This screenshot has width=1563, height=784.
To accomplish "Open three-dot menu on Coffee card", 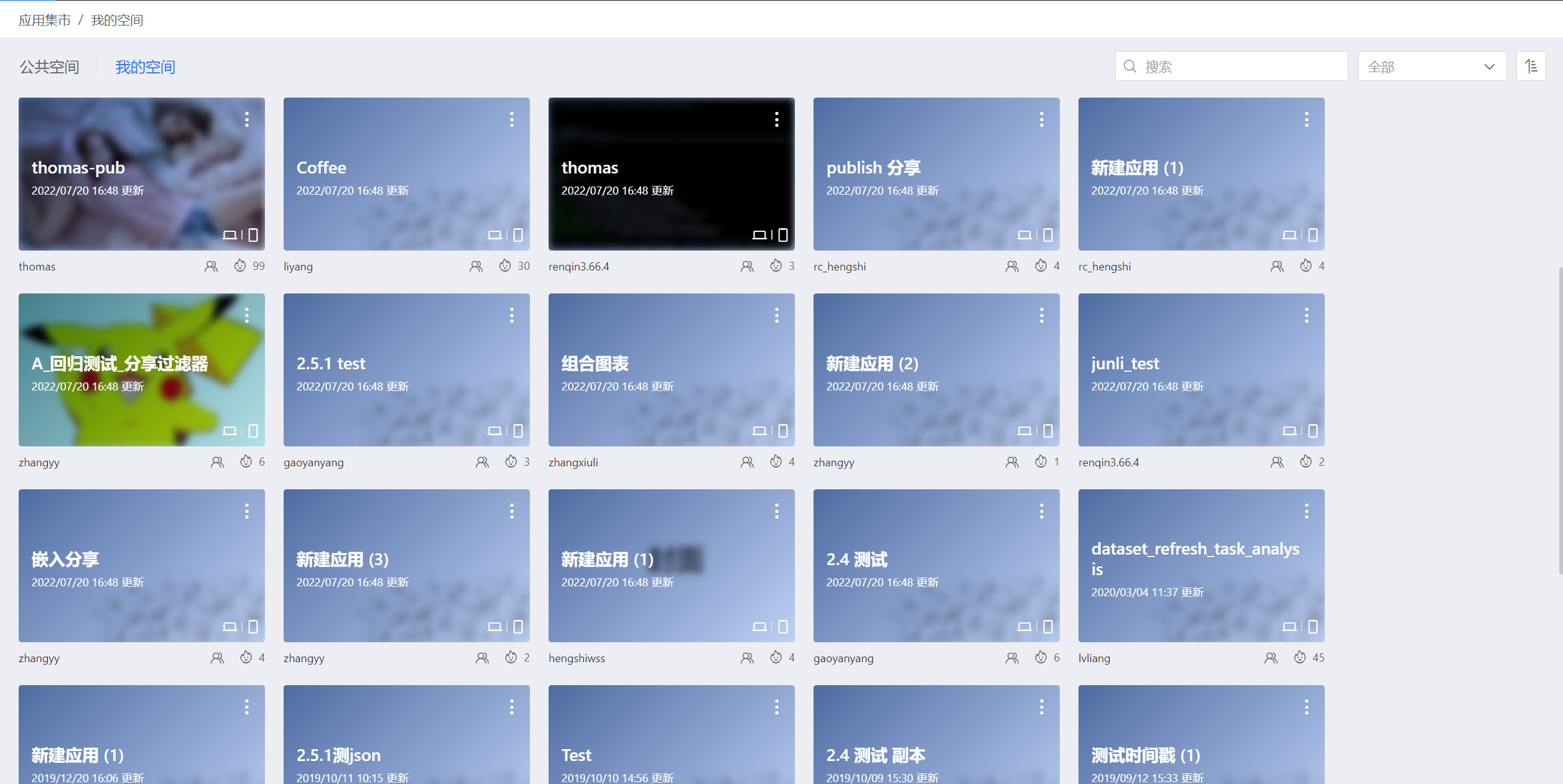I will [511, 119].
